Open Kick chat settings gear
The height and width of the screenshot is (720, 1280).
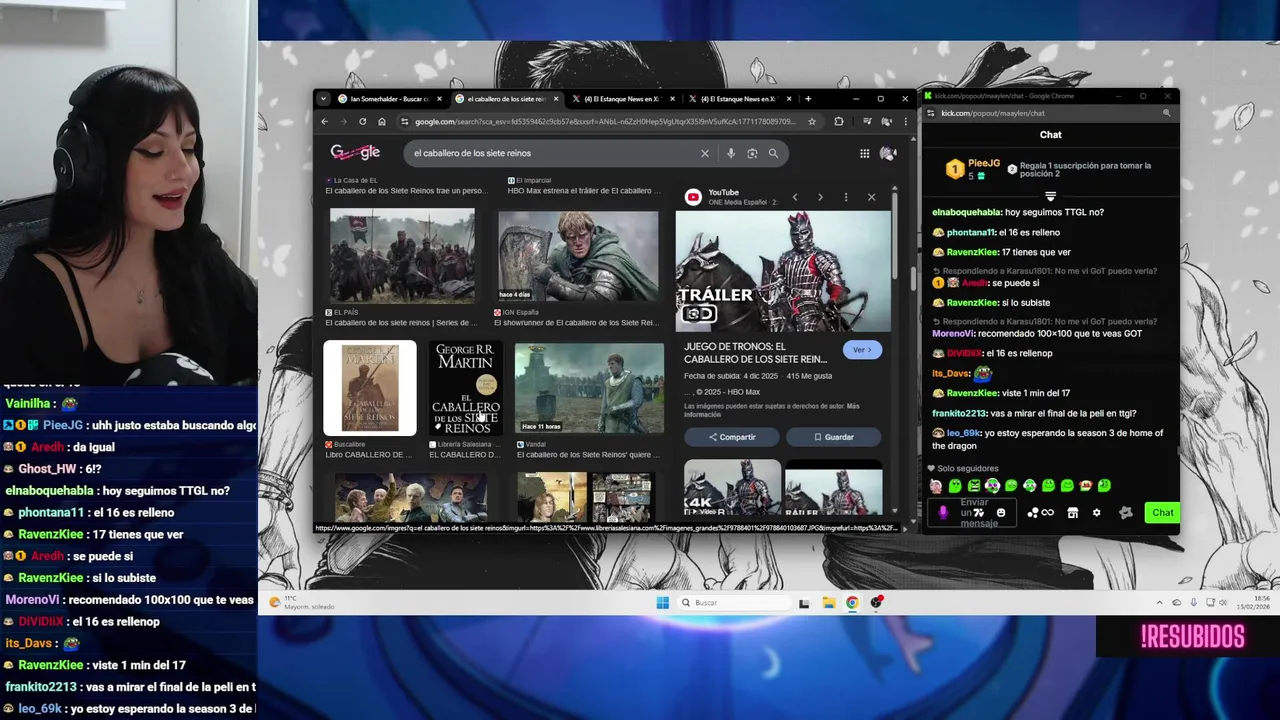(x=1096, y=513)
